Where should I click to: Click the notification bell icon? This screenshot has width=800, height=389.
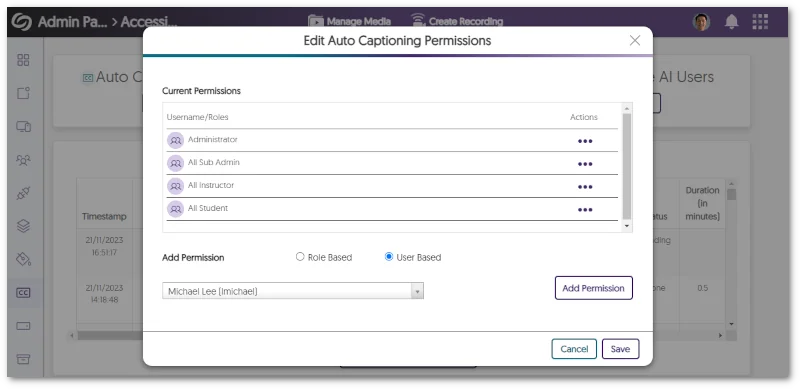(x=732, y=22)
